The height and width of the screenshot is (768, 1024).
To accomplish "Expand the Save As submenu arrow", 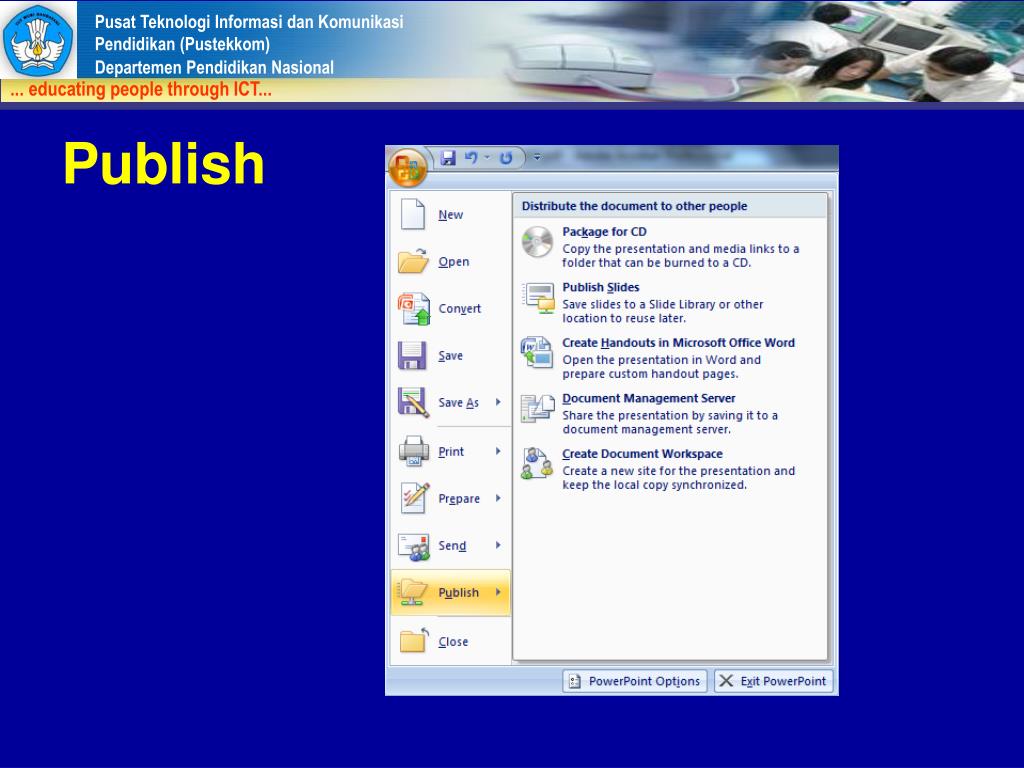I will tap(498, 402).
